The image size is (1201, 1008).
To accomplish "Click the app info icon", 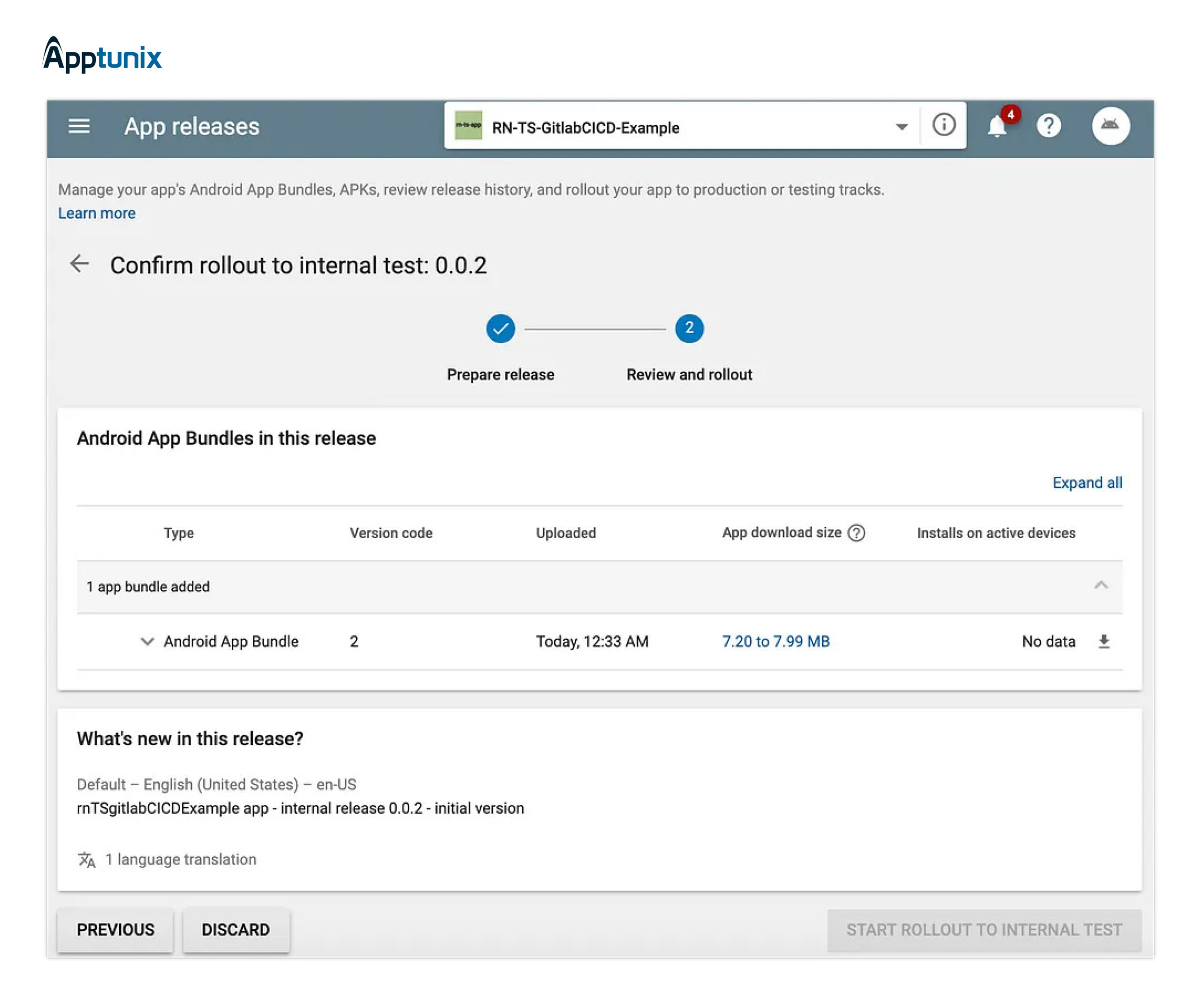I will click(x=943, y=125).
